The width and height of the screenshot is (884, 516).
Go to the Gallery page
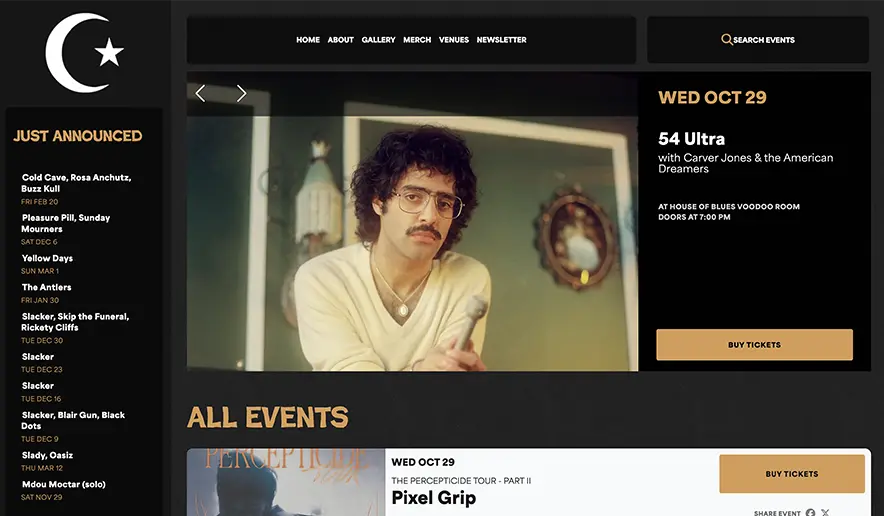[378, 39]
